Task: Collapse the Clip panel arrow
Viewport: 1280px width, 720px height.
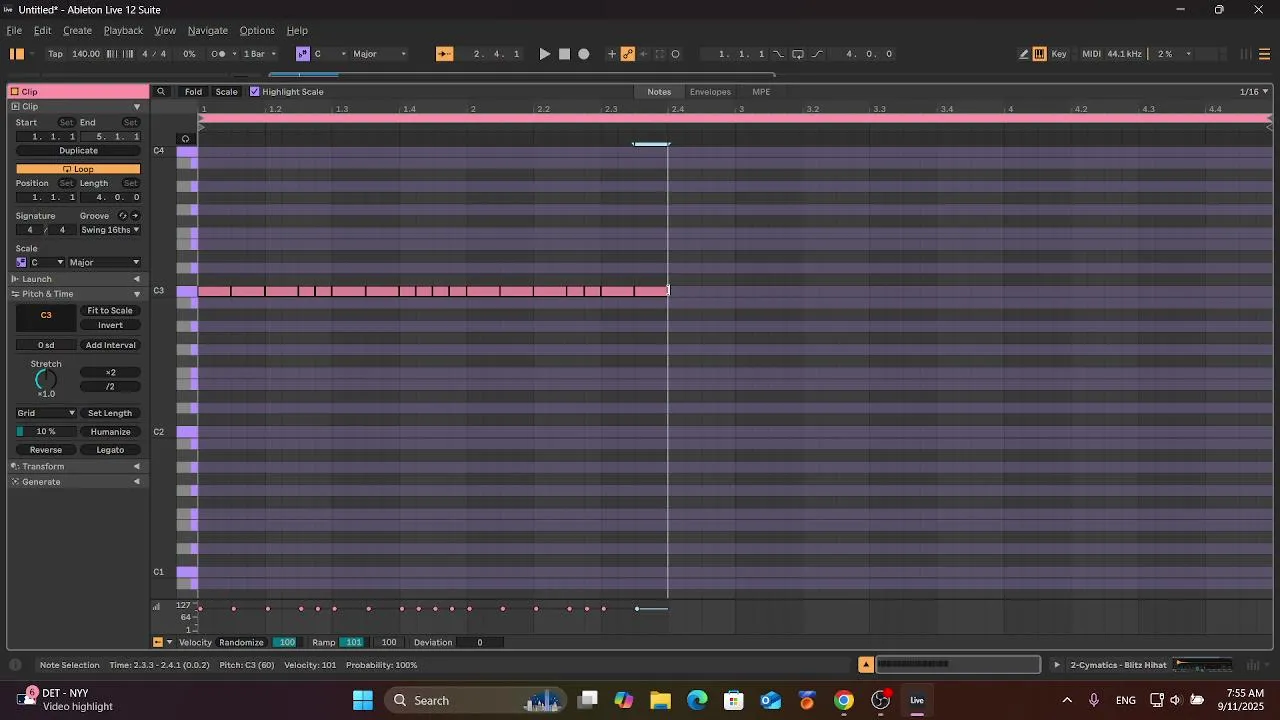Action: 137,107
